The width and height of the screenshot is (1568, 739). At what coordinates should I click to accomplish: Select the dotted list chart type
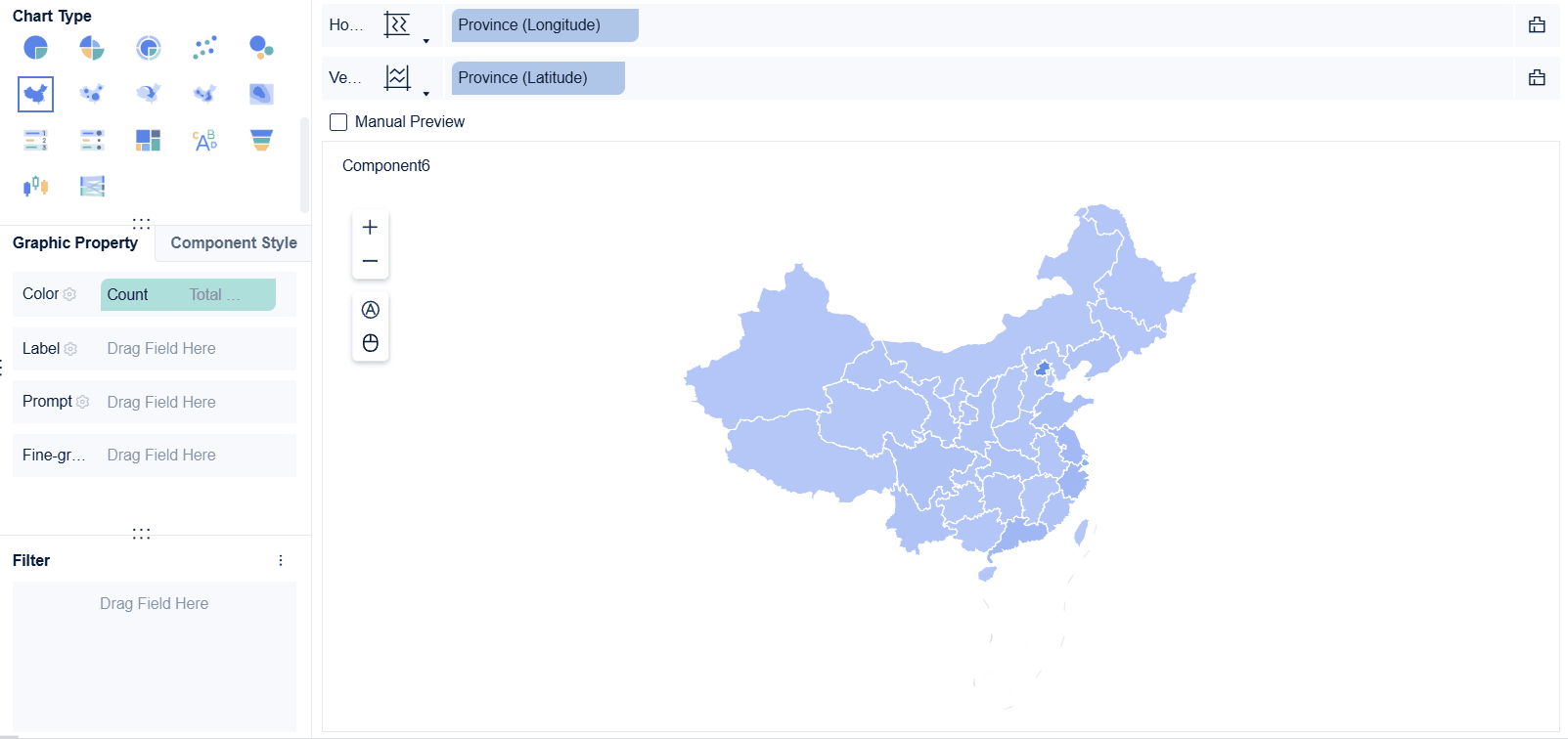click(92, 140)
